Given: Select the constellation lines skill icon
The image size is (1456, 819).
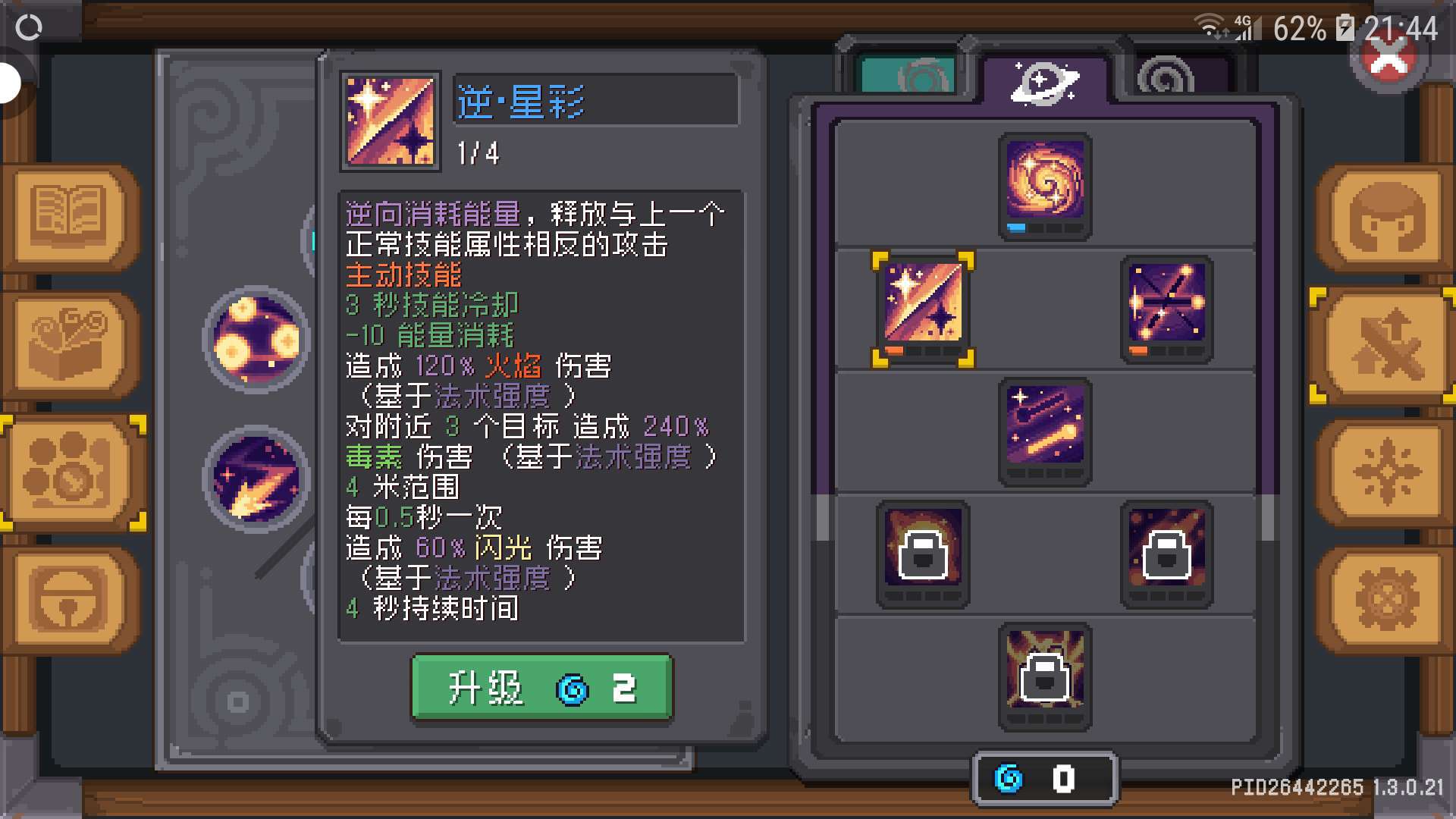Looking at the screenshot, I should [x=1166, y=309].
